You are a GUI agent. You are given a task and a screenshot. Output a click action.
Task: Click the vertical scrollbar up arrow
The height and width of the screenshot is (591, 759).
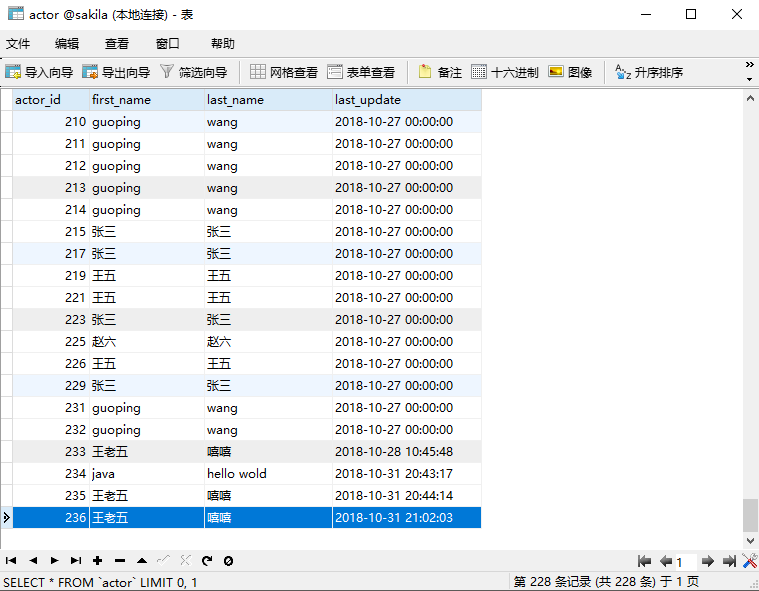750,98
